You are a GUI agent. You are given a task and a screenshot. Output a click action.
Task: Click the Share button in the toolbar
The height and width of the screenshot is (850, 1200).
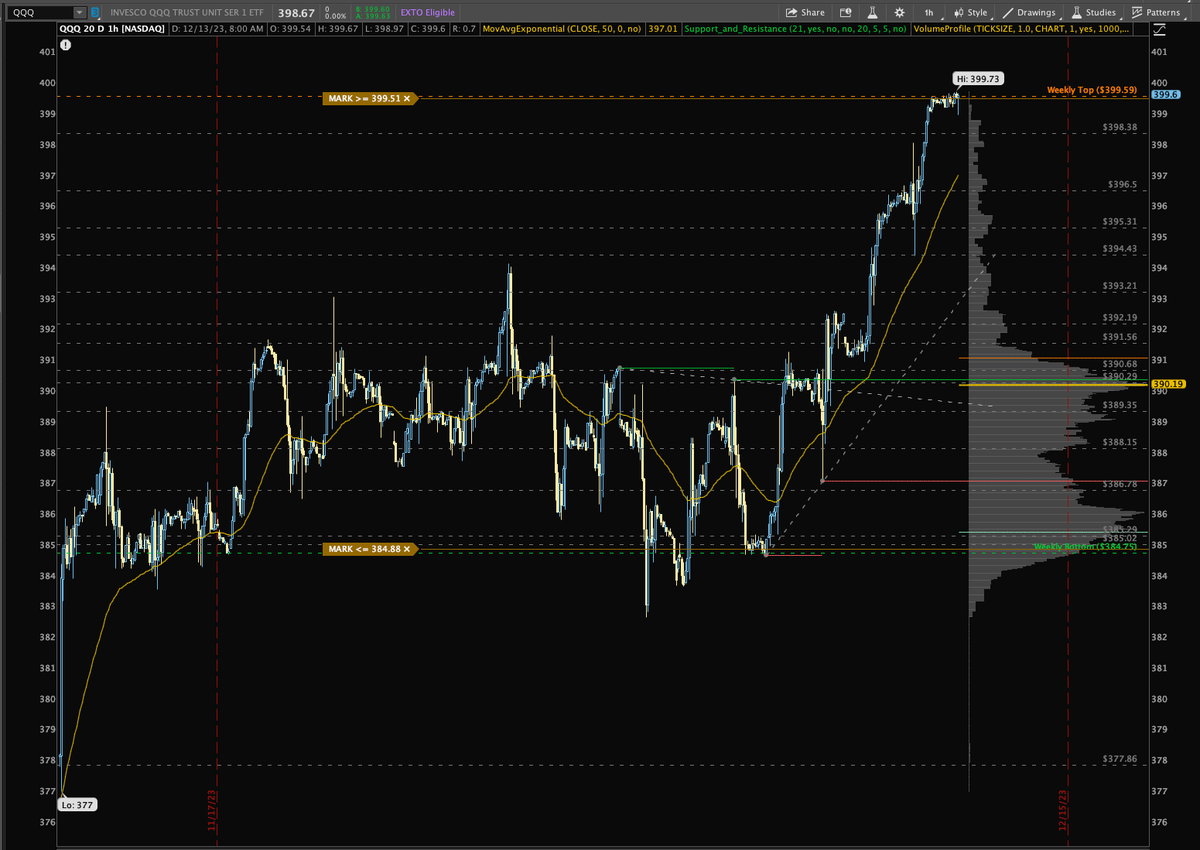coord(805,12)
